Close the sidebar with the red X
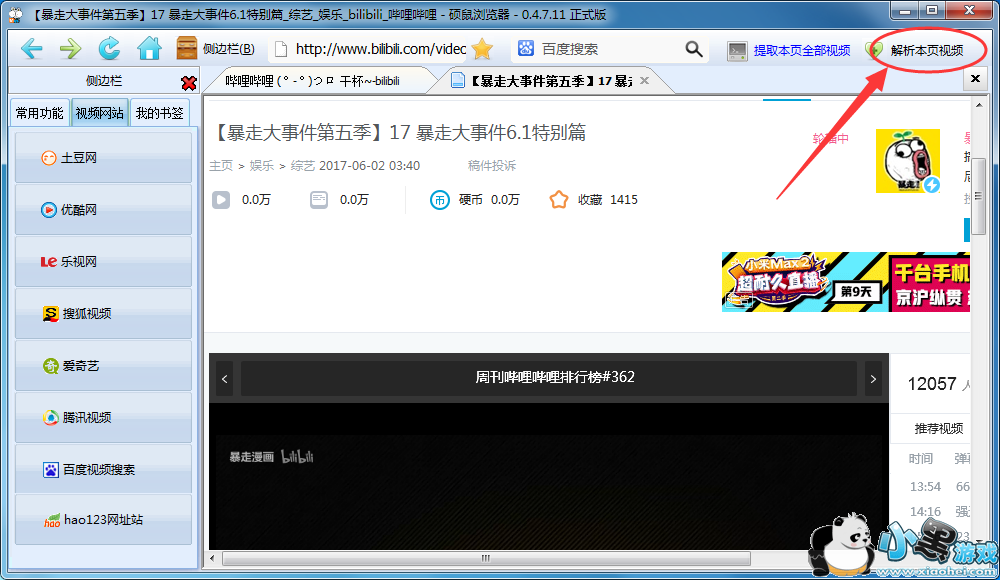The width and height of the screenshot is (1000, 580). coord(189,83)
